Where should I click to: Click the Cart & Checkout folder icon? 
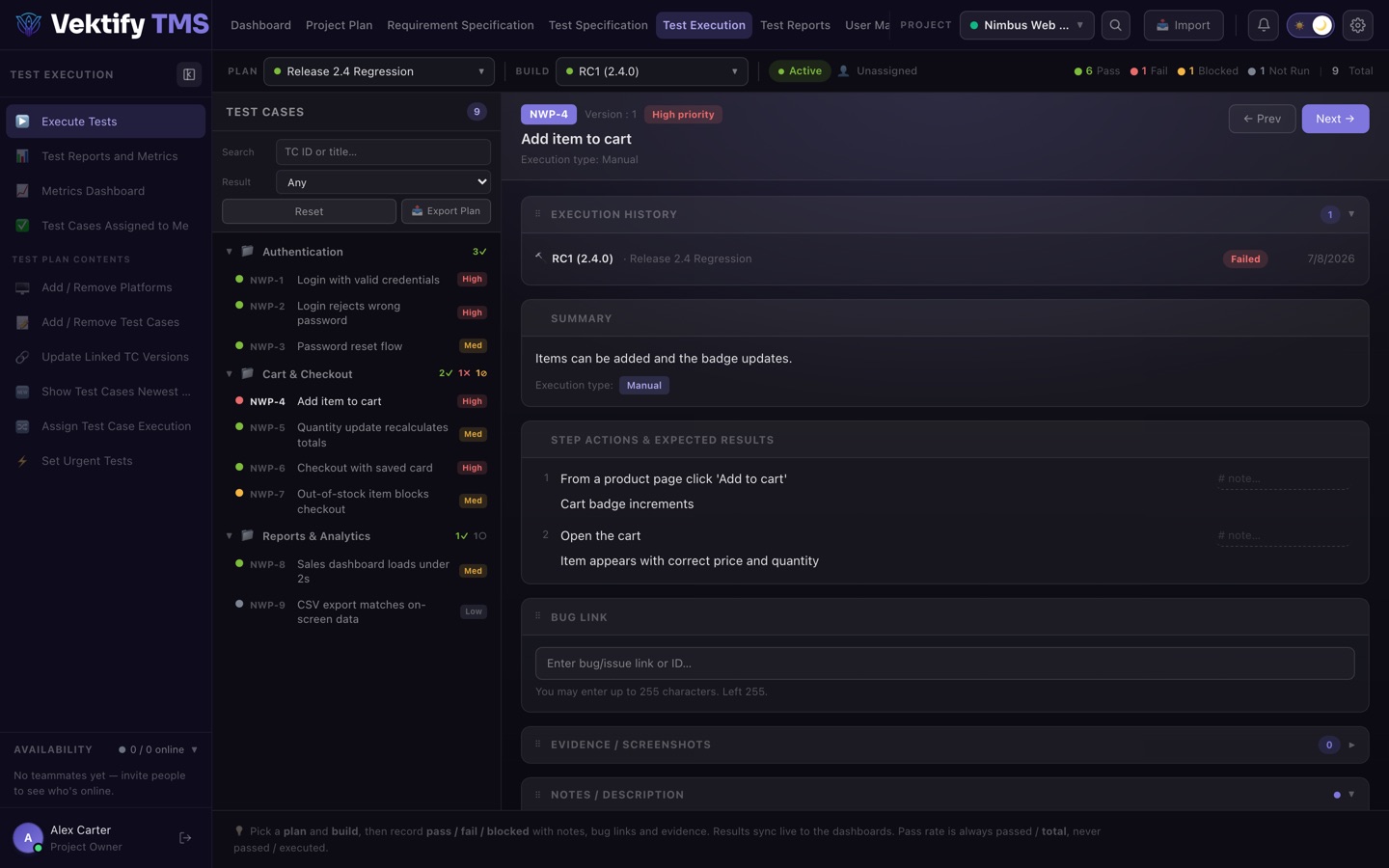[248, 374]
